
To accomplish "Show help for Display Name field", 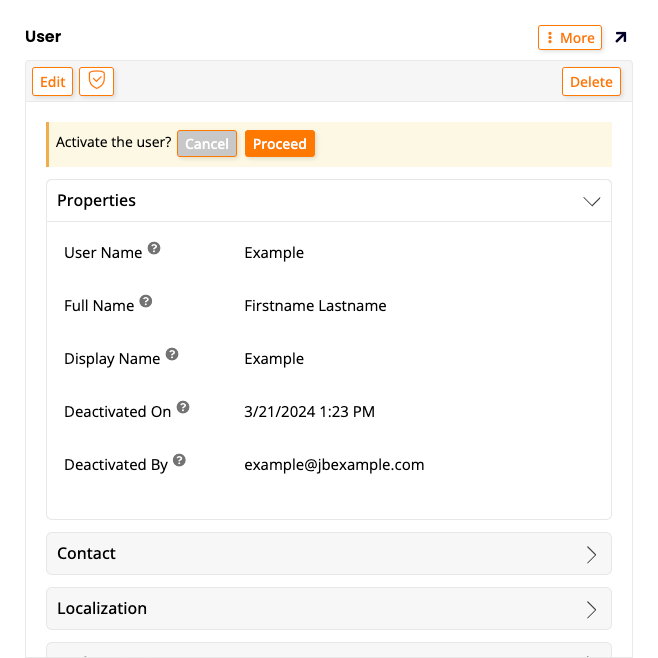I will [172, 354].
